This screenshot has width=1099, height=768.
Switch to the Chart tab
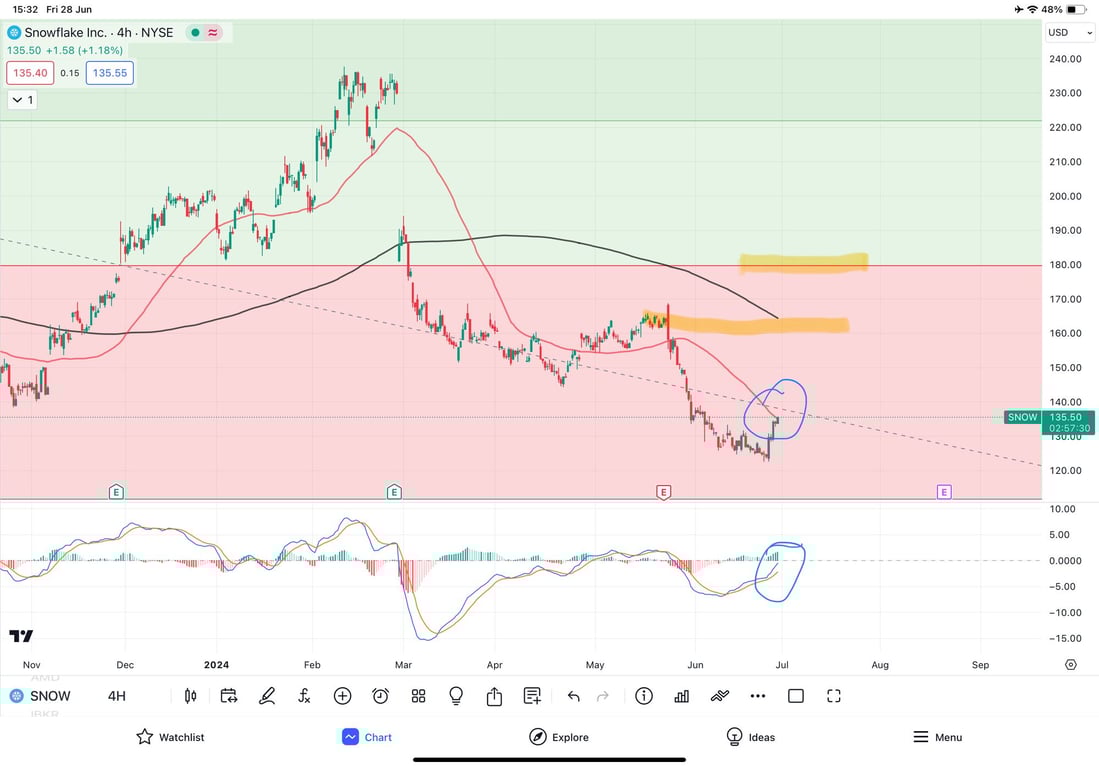(x=367, y=737)
